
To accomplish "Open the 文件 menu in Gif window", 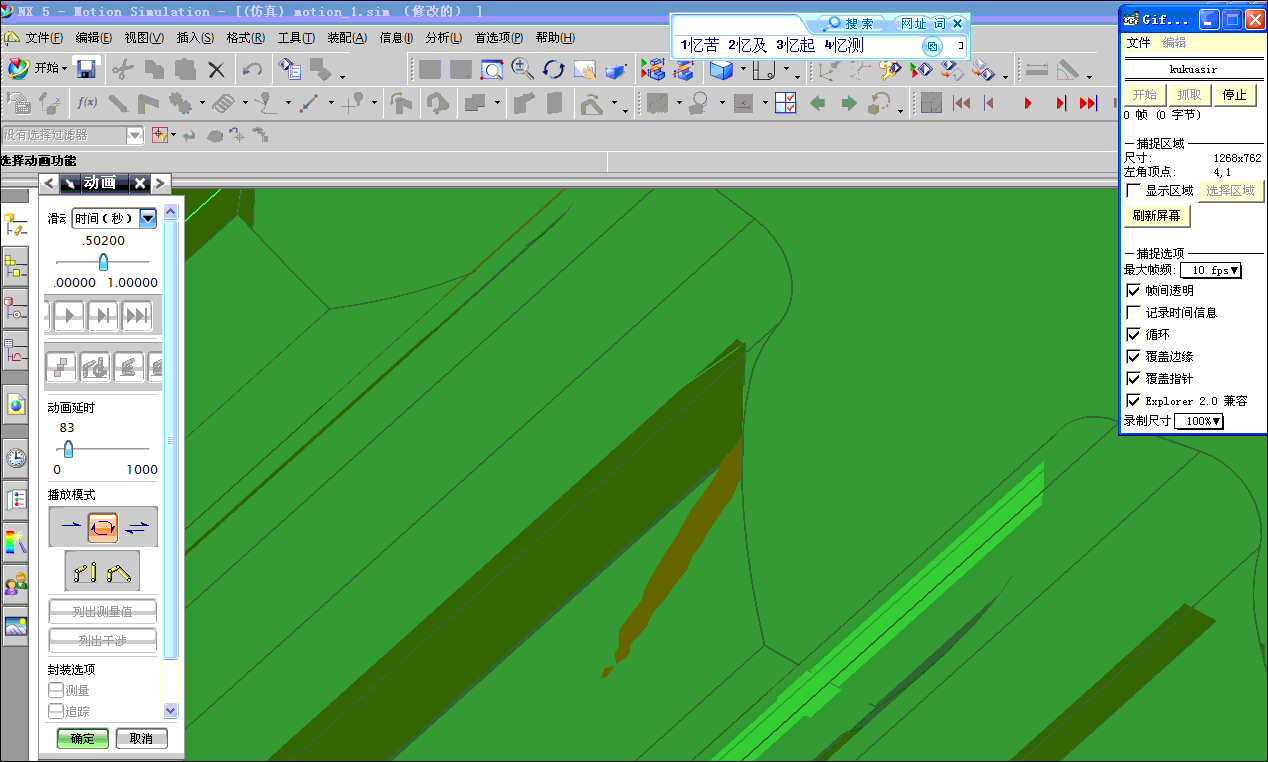I will coord(1138,43).
